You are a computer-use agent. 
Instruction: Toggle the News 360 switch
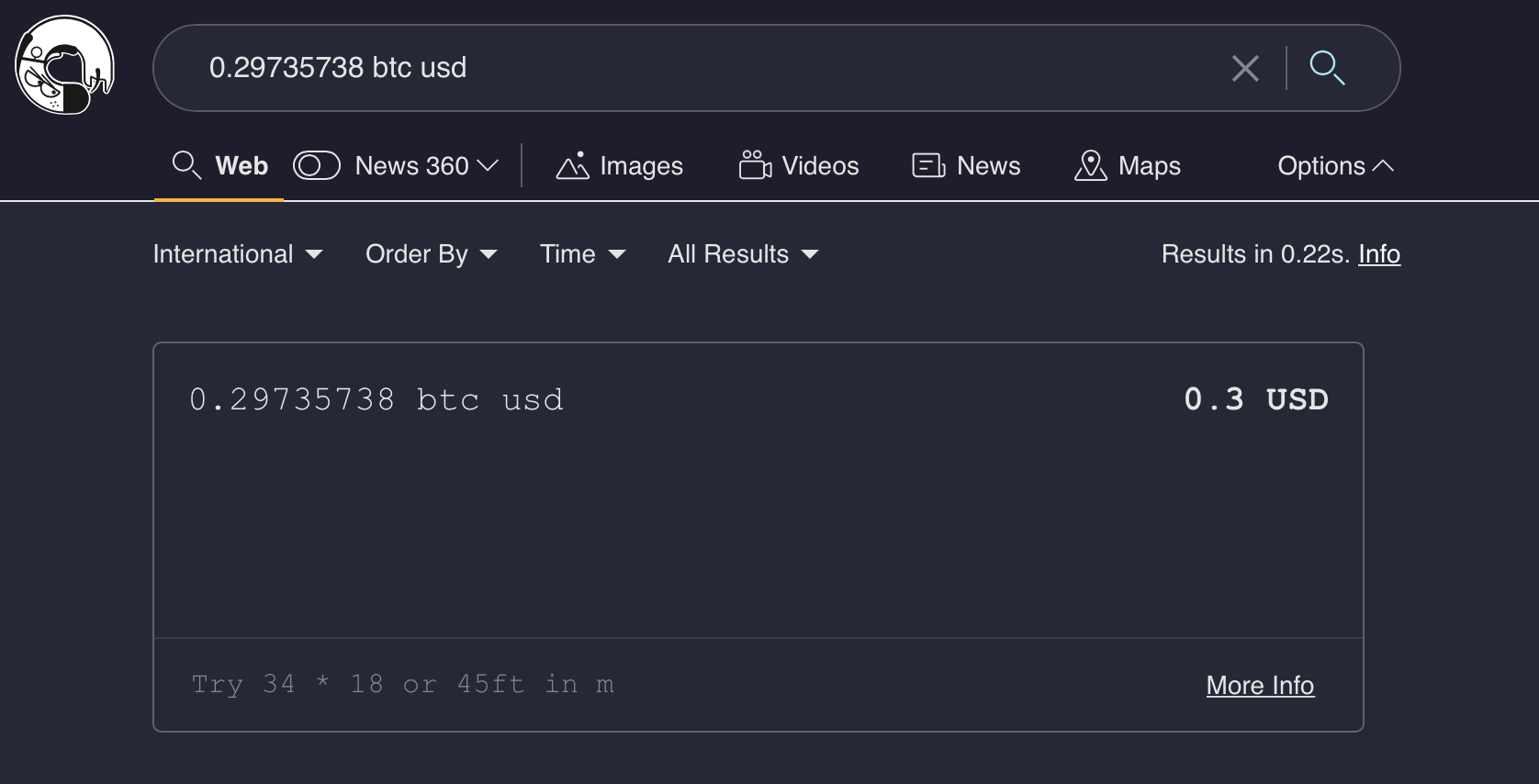[317, 165]
